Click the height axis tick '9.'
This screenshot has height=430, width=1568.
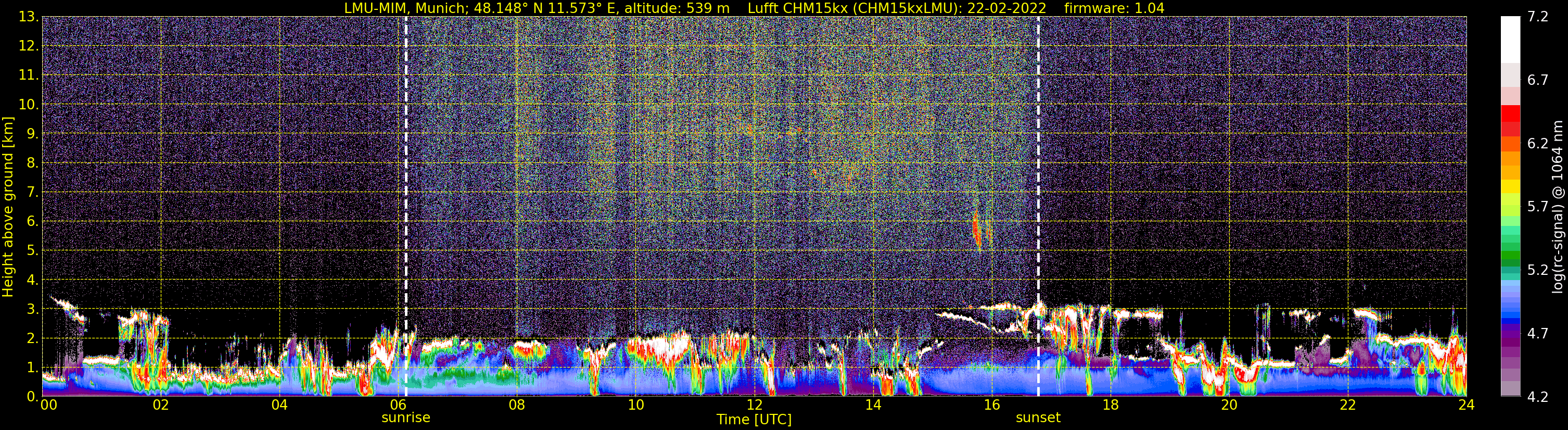point(33,133)
